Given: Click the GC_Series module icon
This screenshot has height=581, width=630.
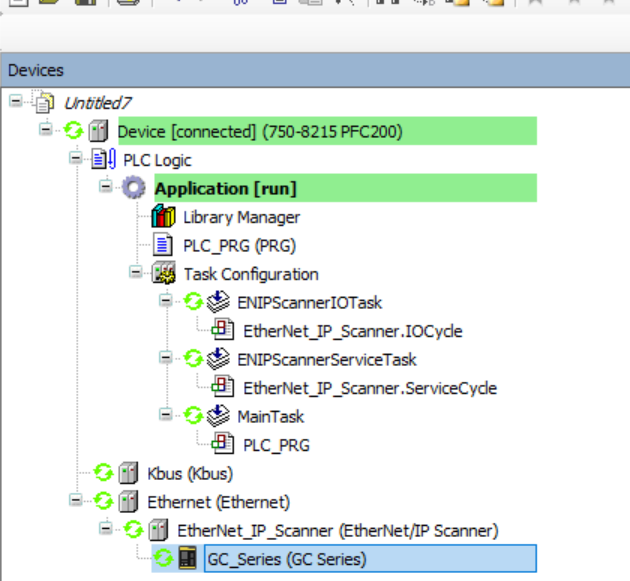Looking at the screenshot, I should pyautogui.click(x=187, y=558).
